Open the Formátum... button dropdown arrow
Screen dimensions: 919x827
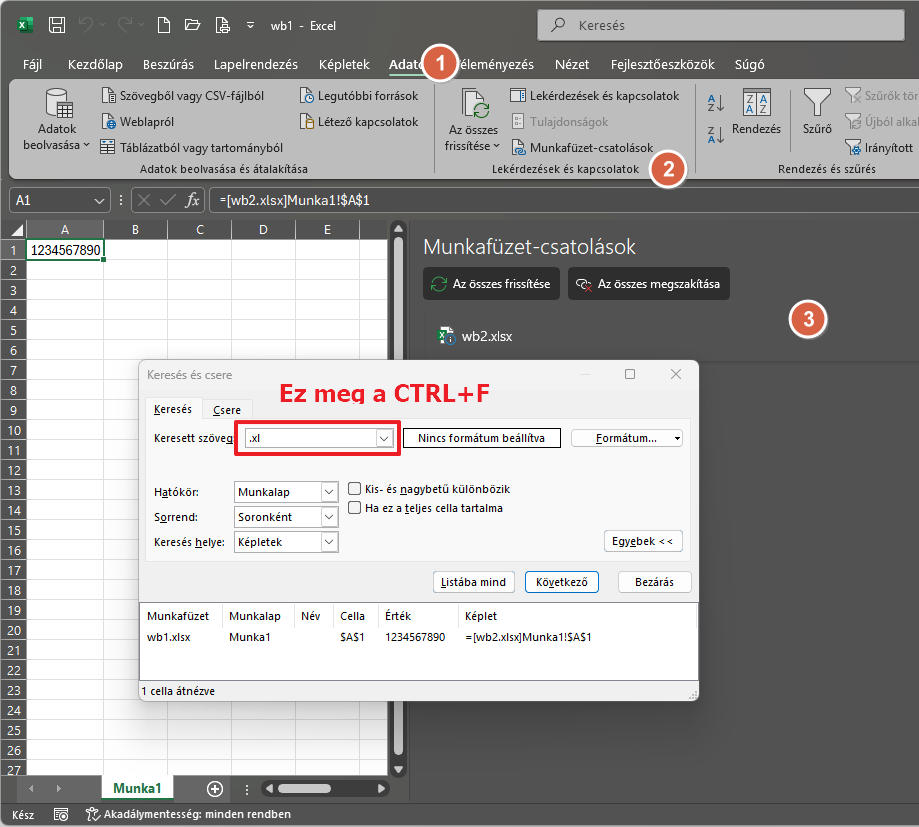click(x=677, y=438)
